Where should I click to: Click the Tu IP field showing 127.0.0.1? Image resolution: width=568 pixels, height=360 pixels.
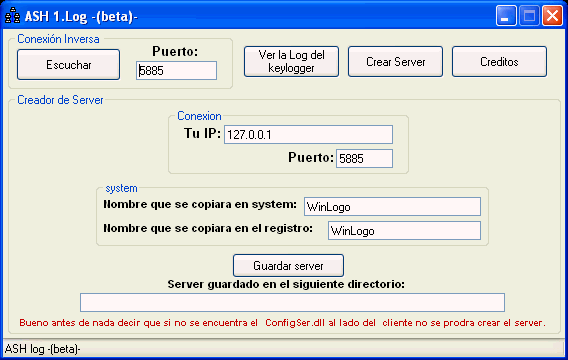(308, 135)
